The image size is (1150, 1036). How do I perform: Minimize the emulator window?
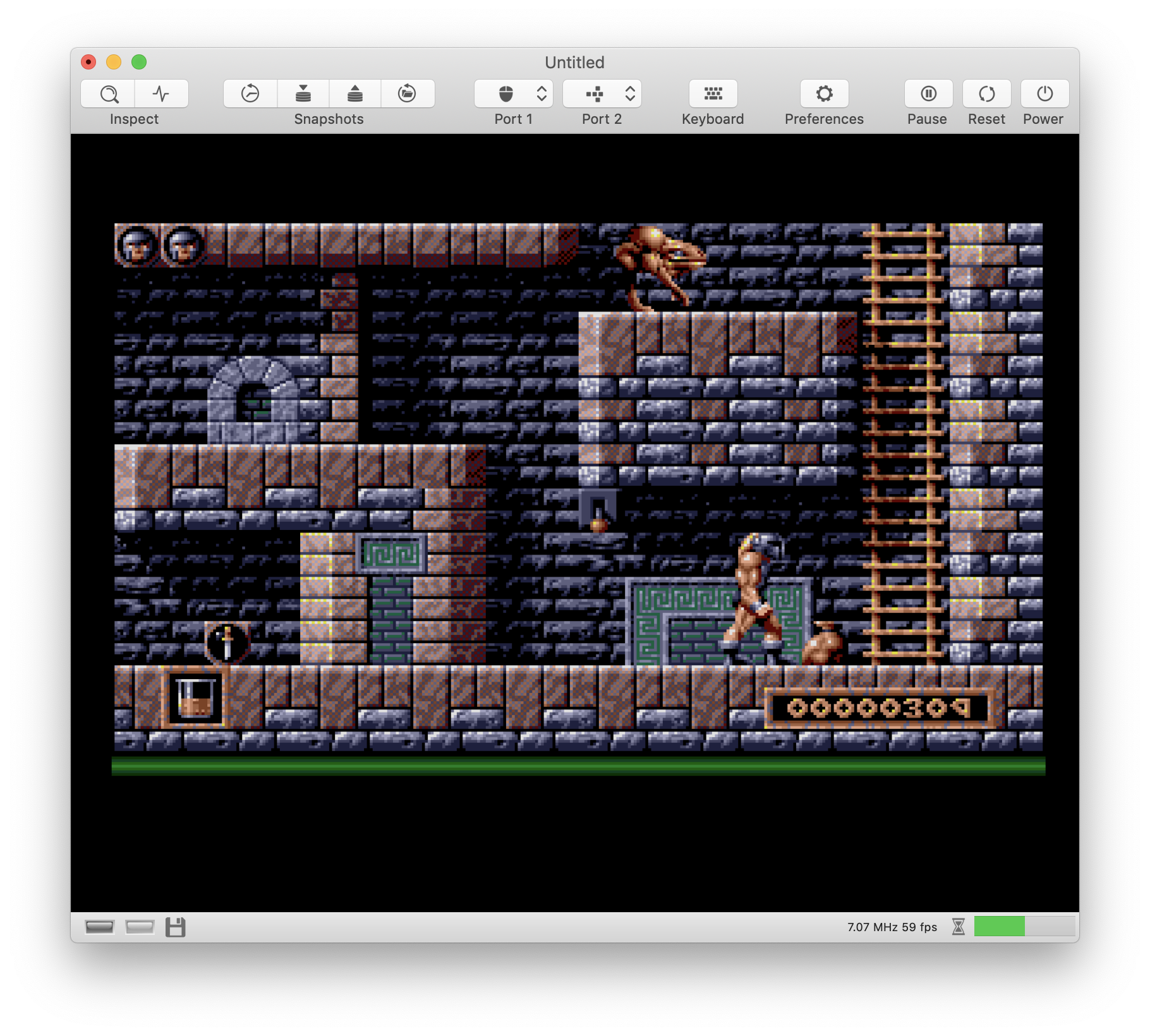(114, 62)
